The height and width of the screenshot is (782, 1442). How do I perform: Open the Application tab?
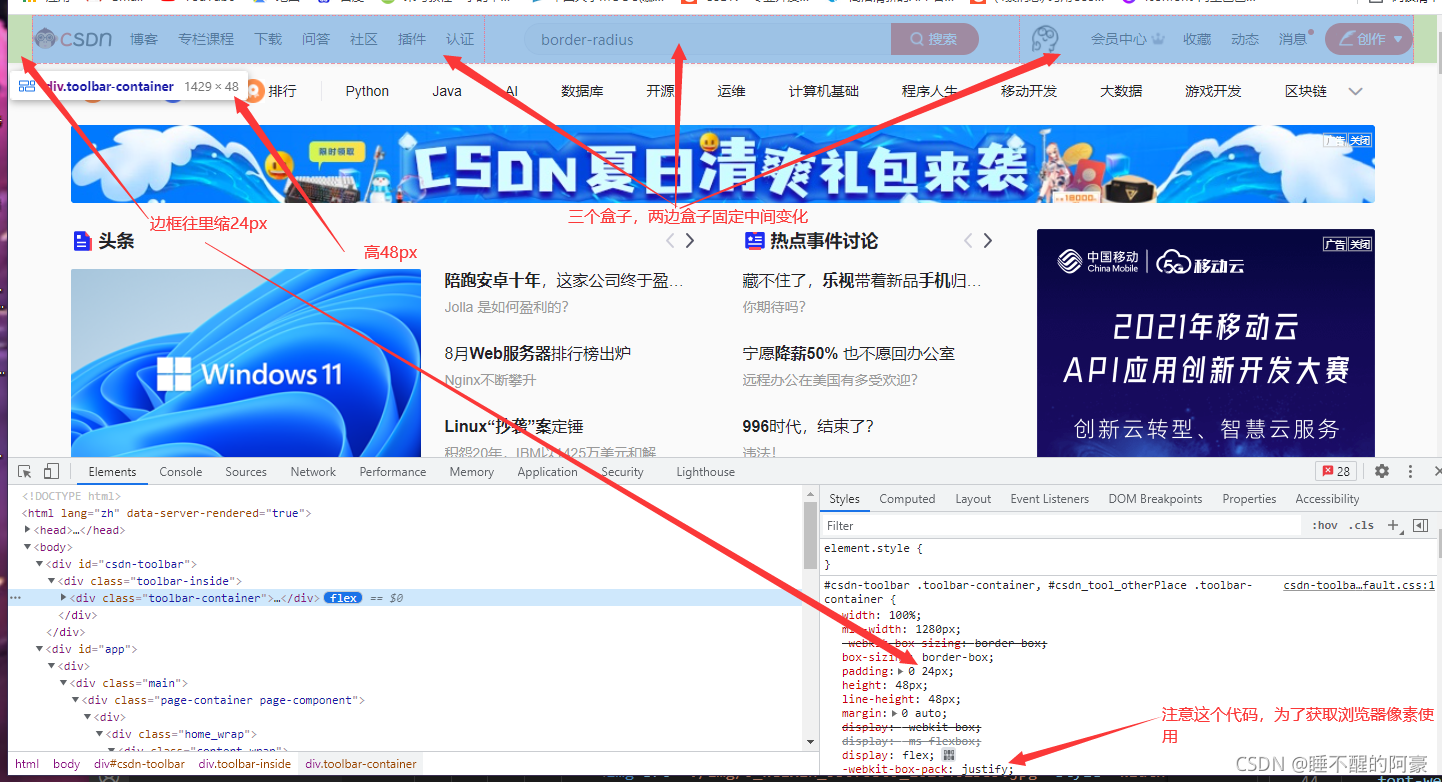click(547, 472)
